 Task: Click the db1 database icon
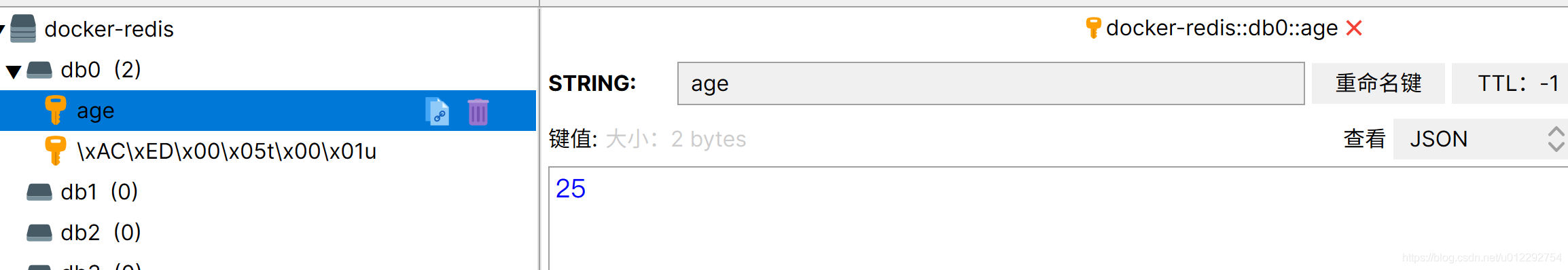[x=39, y=192]
